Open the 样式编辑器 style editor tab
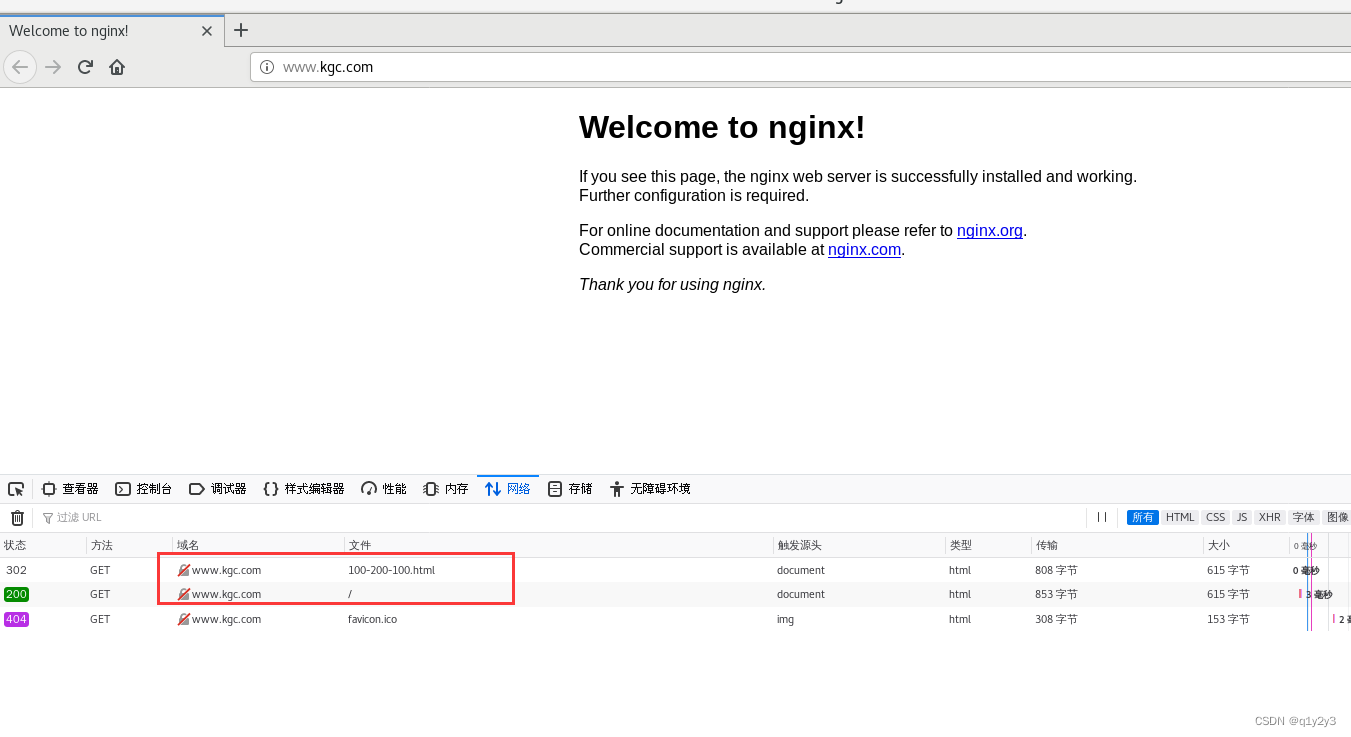The image size is (1351, 737). (x=304, y=489)
